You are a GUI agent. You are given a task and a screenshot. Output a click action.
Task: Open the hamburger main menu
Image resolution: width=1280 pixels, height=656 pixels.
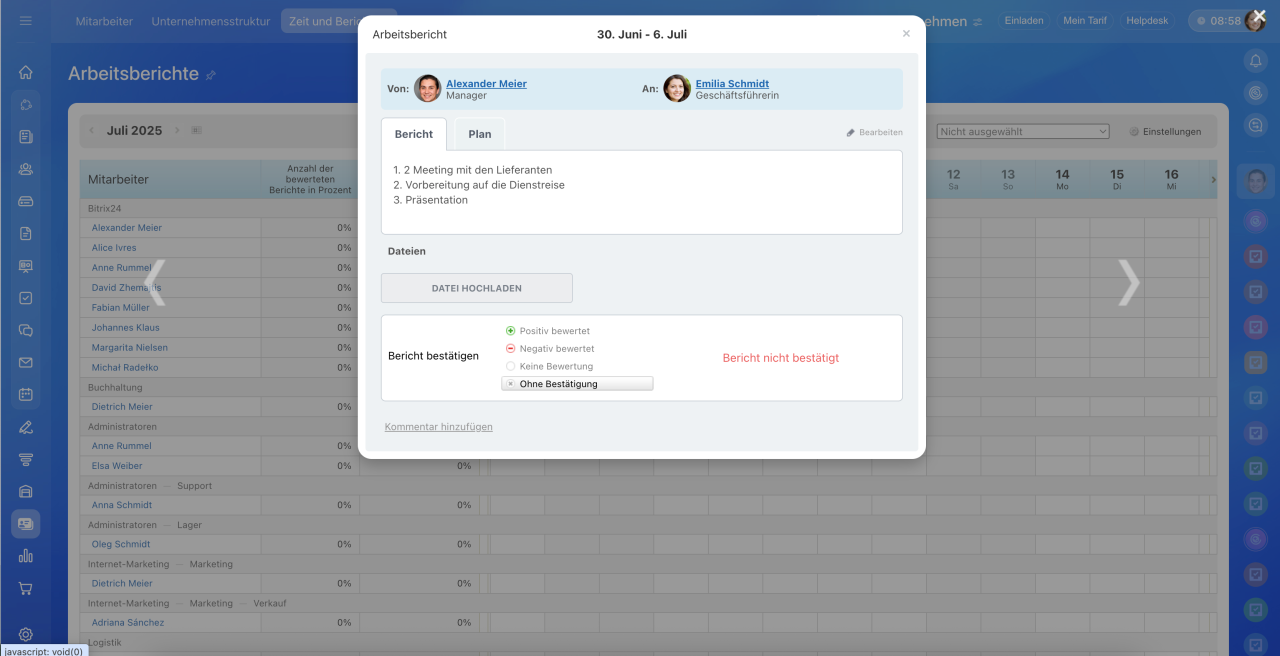pos(25,21)
